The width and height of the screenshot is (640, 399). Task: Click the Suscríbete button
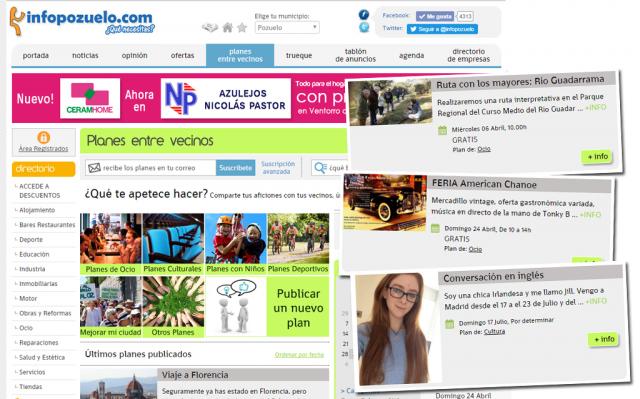tap(236, 168)
